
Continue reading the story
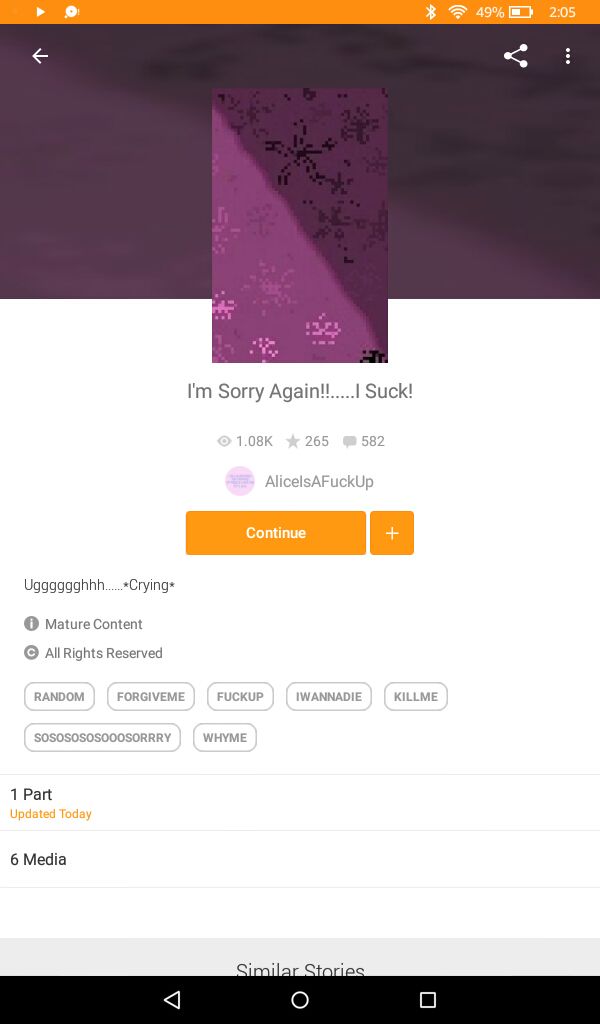click(276, 533)
